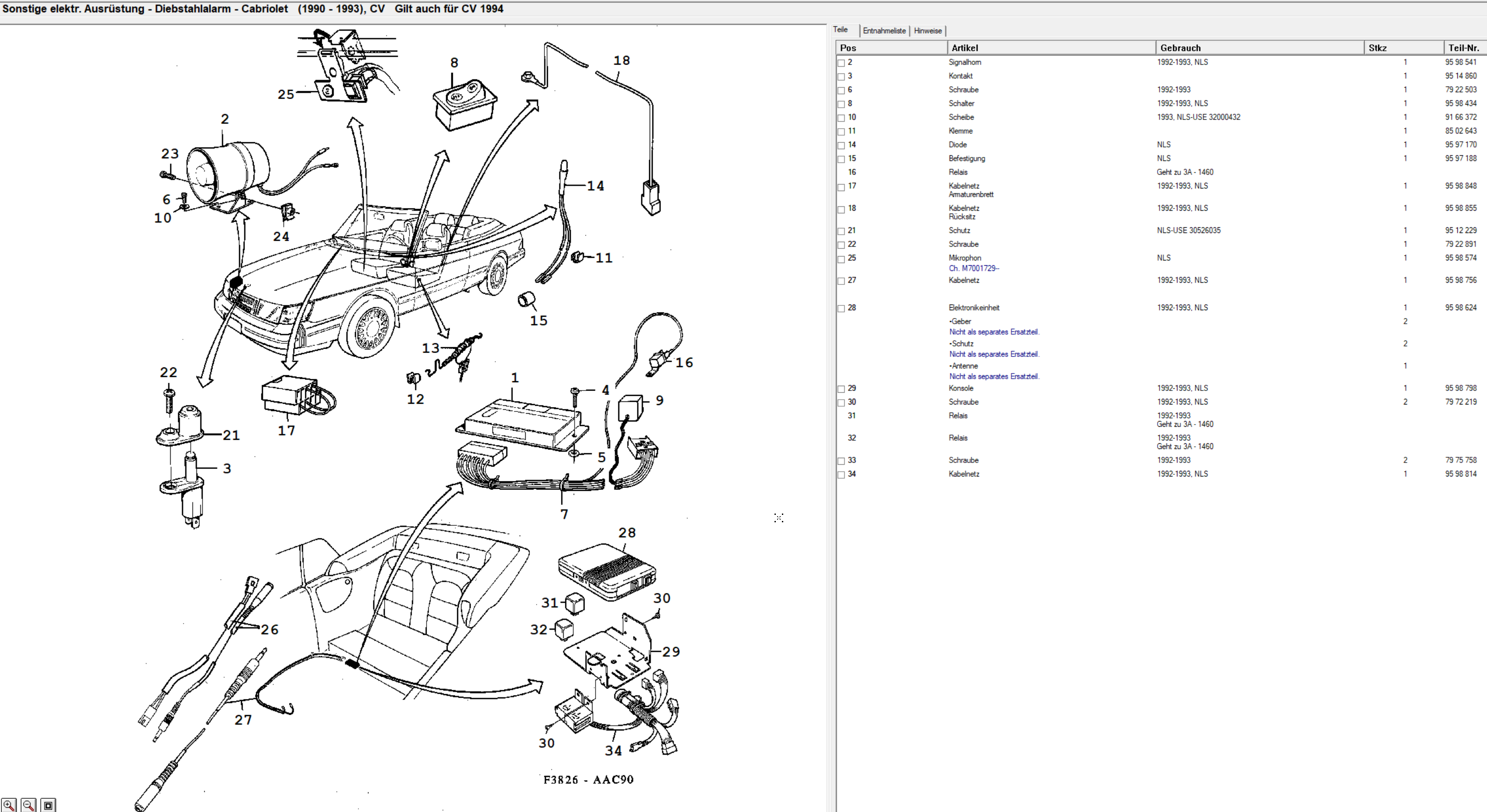Screen dimensions: 1487x812
Task: Click callout 18 on the rear harness
Action: 621,61
